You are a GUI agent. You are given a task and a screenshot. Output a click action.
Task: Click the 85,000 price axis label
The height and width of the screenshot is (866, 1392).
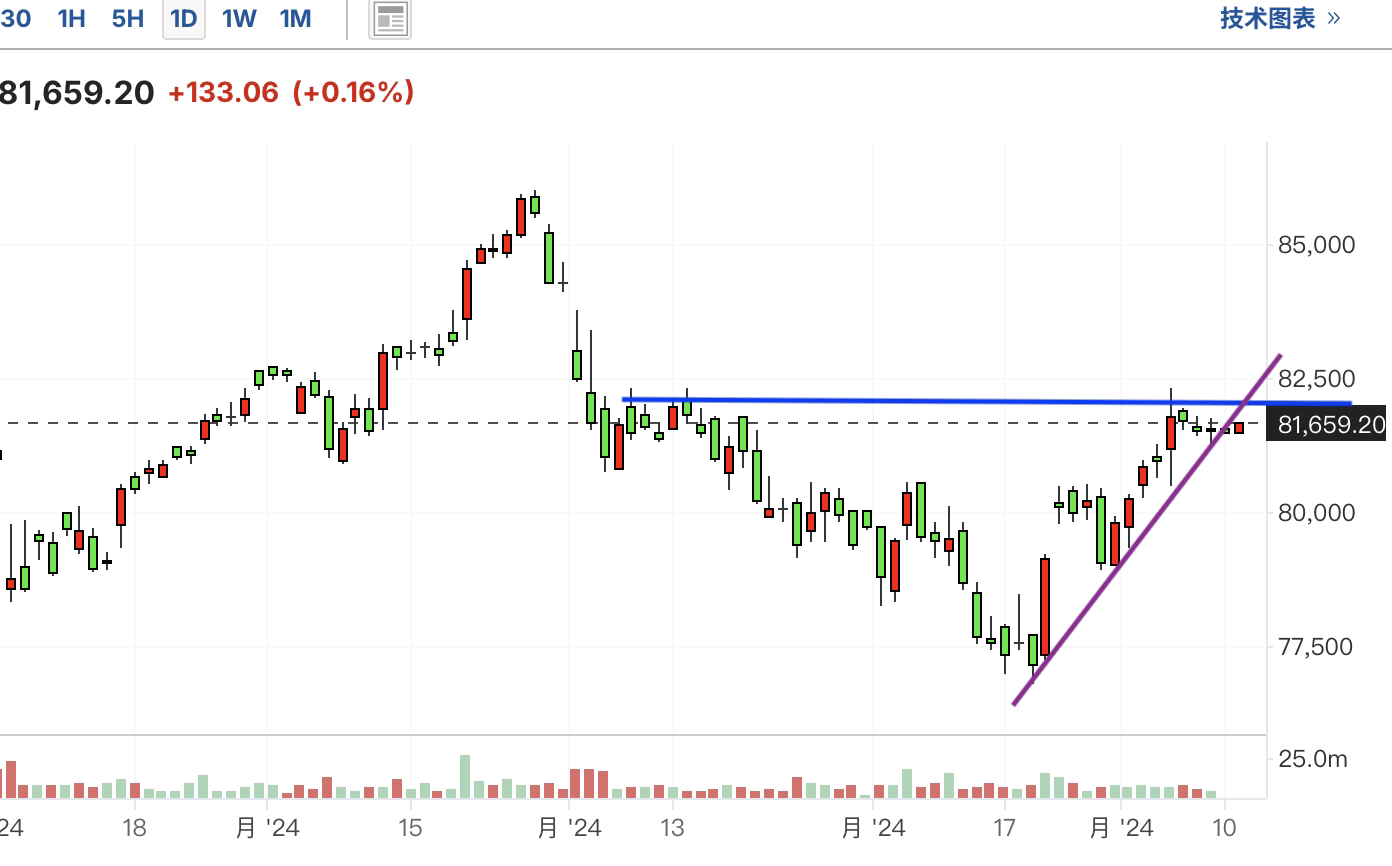[1317, 245]
